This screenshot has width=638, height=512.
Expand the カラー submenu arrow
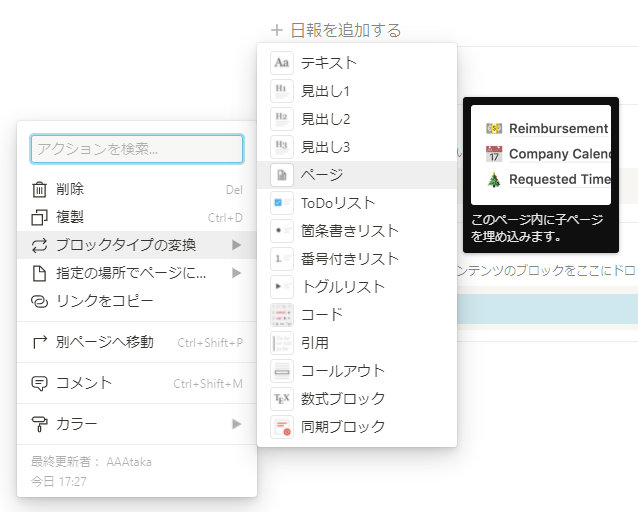click(x=236, y=424)
